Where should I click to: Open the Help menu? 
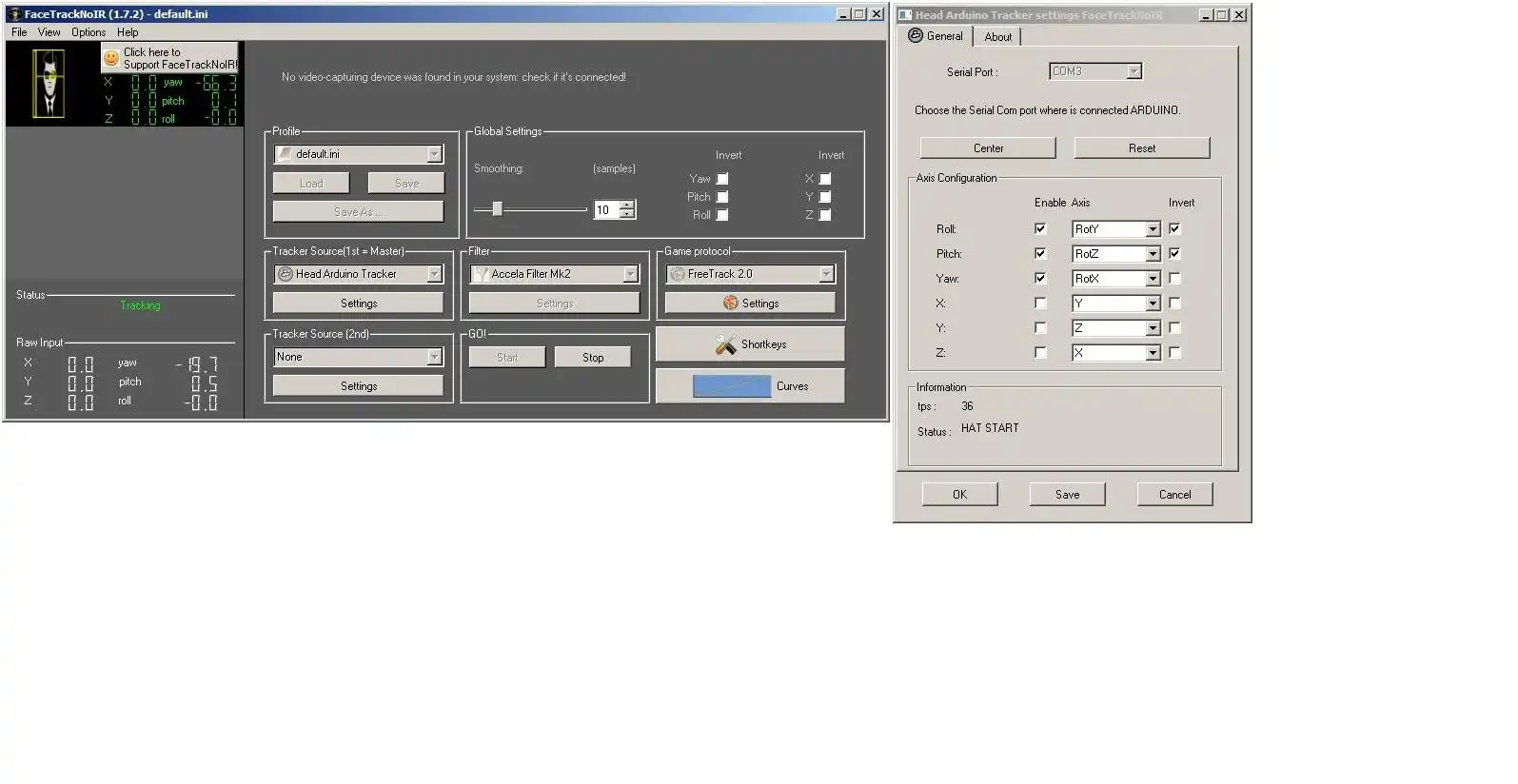[x=128, y=32]
